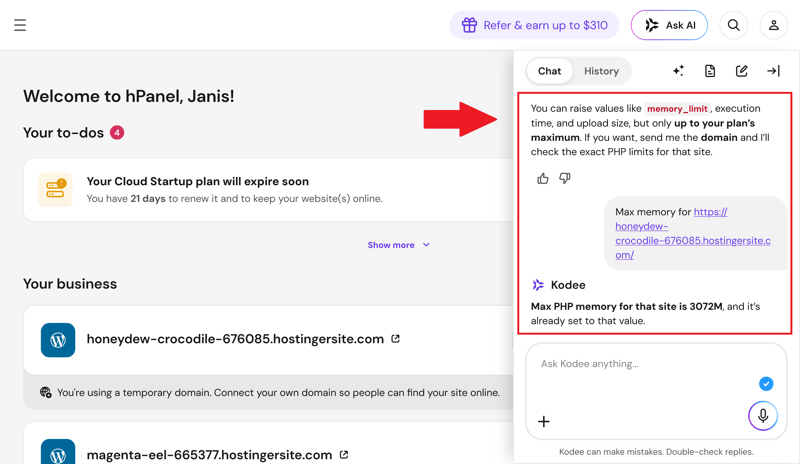Open magenta-eel-665377.hostingersite.com site card
Viewport: 800px width, 464px height.
pos(268,443)
